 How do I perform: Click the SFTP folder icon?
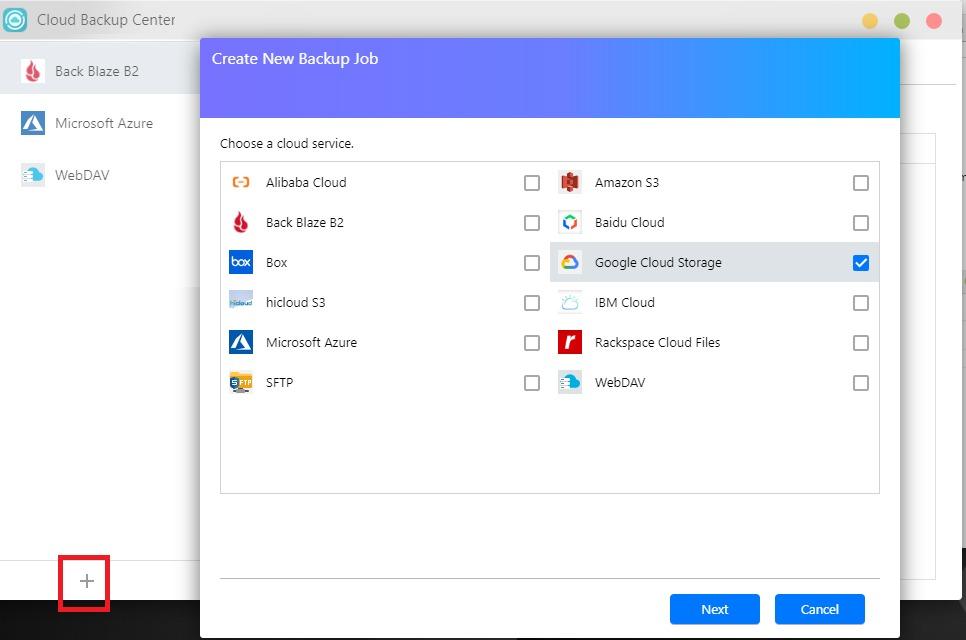pos(240,382)
